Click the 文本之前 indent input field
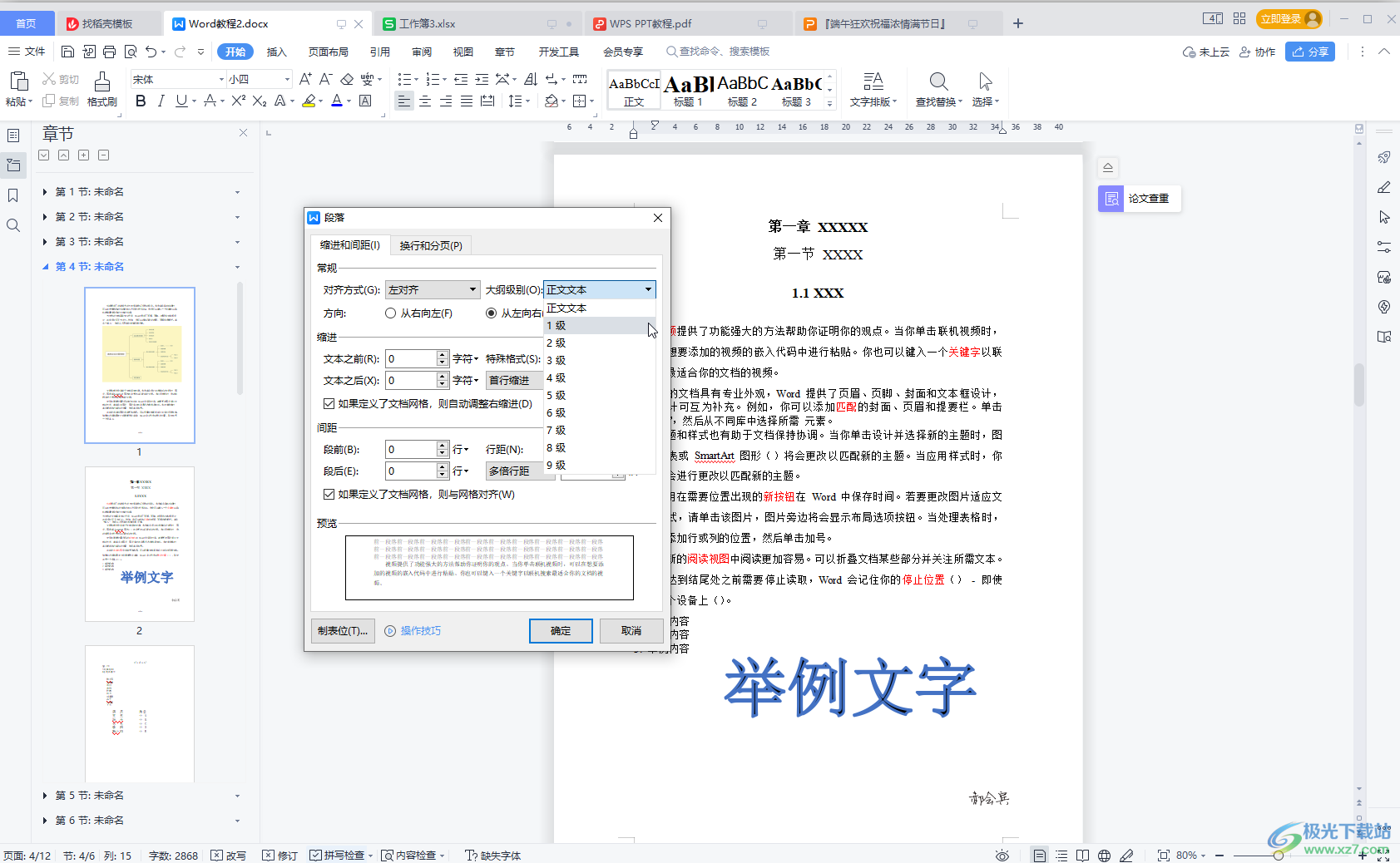This screenshot has width=1400, height=863. point(411,358)
